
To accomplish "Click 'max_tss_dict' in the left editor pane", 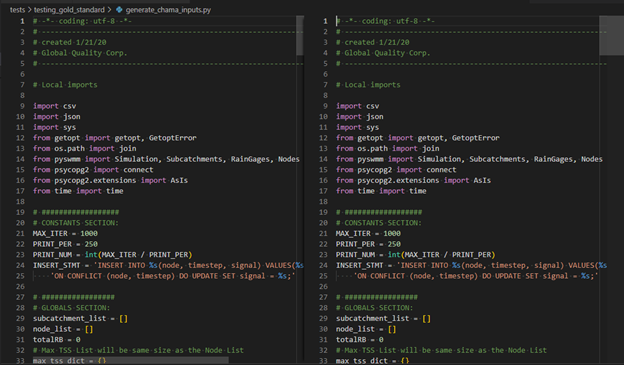I will click(58, 361).
